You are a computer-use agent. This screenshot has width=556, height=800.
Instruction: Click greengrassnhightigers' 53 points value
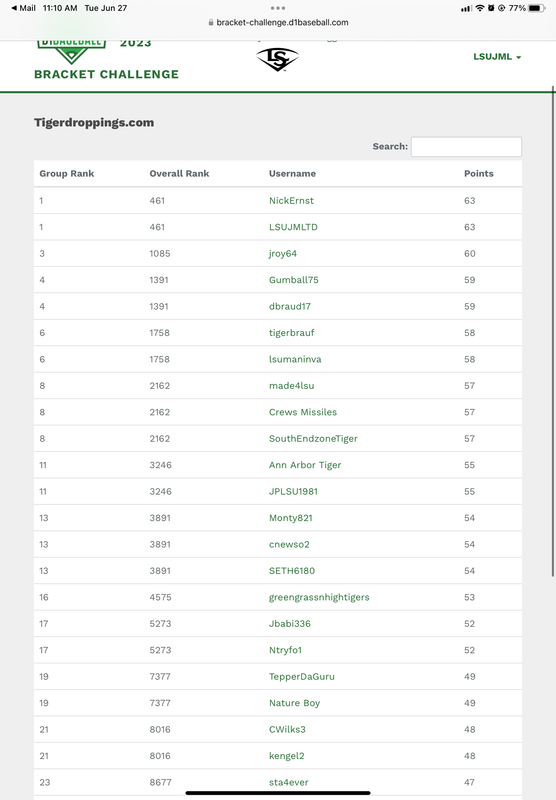pyautogui.click(x=469, y=597)
